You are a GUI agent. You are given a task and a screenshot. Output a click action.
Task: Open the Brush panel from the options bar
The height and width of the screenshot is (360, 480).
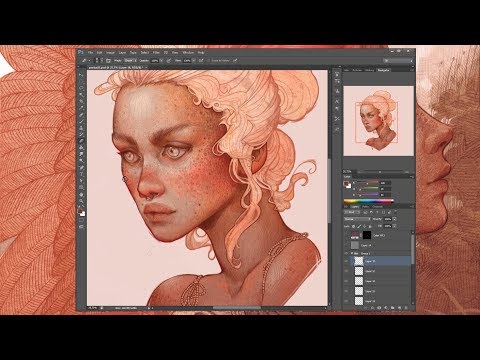point(108,61)
